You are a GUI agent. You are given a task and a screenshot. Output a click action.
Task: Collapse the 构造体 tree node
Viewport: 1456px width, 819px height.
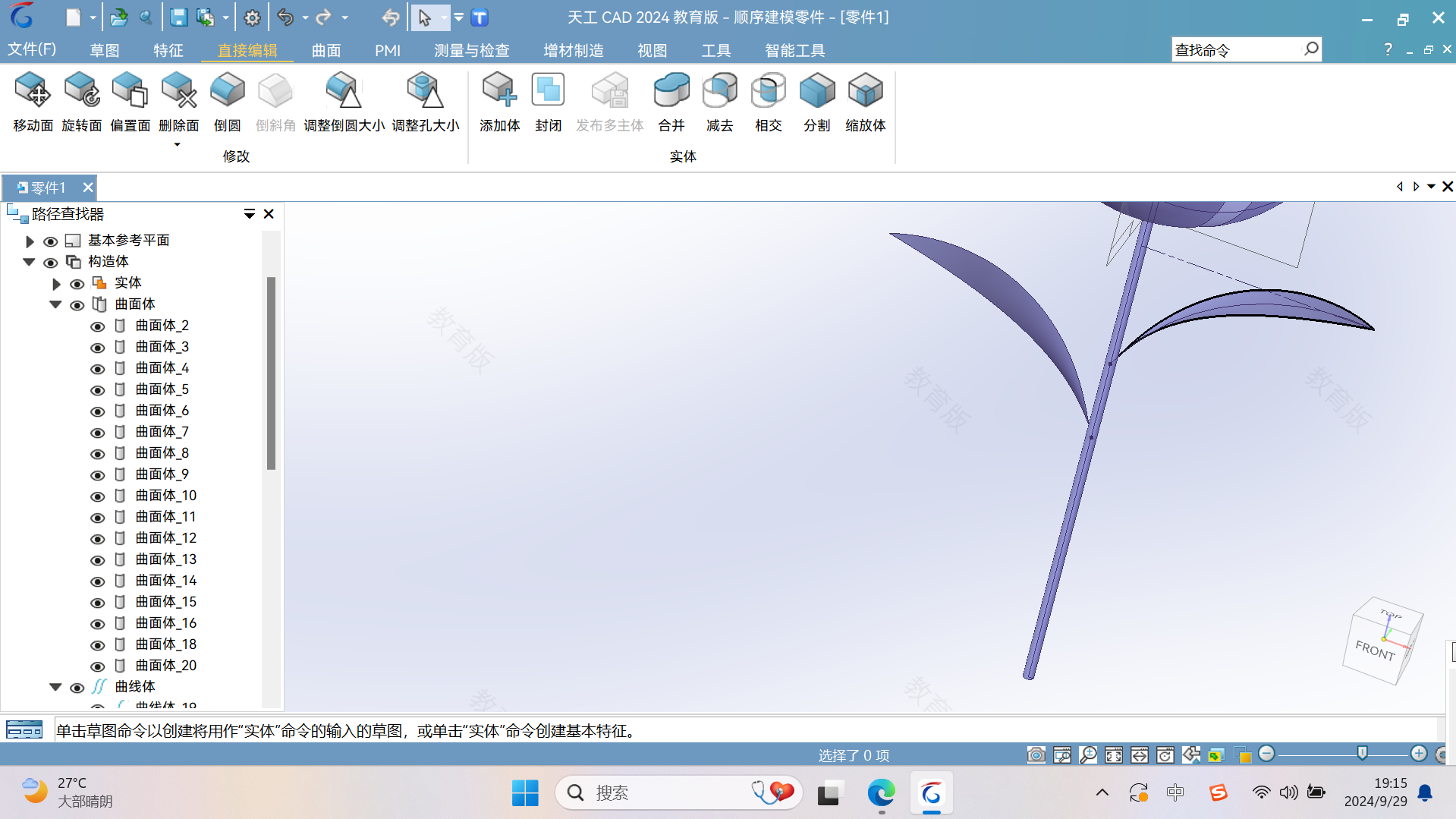tap(30, 262)
